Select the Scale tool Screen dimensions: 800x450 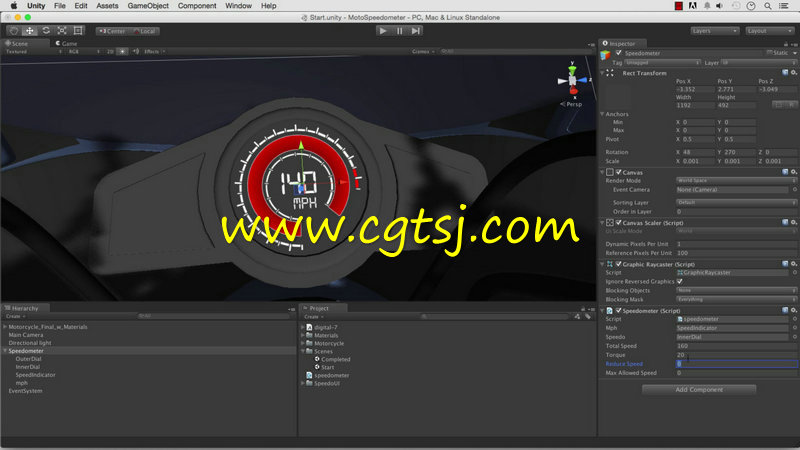click(x=62, y=31)
